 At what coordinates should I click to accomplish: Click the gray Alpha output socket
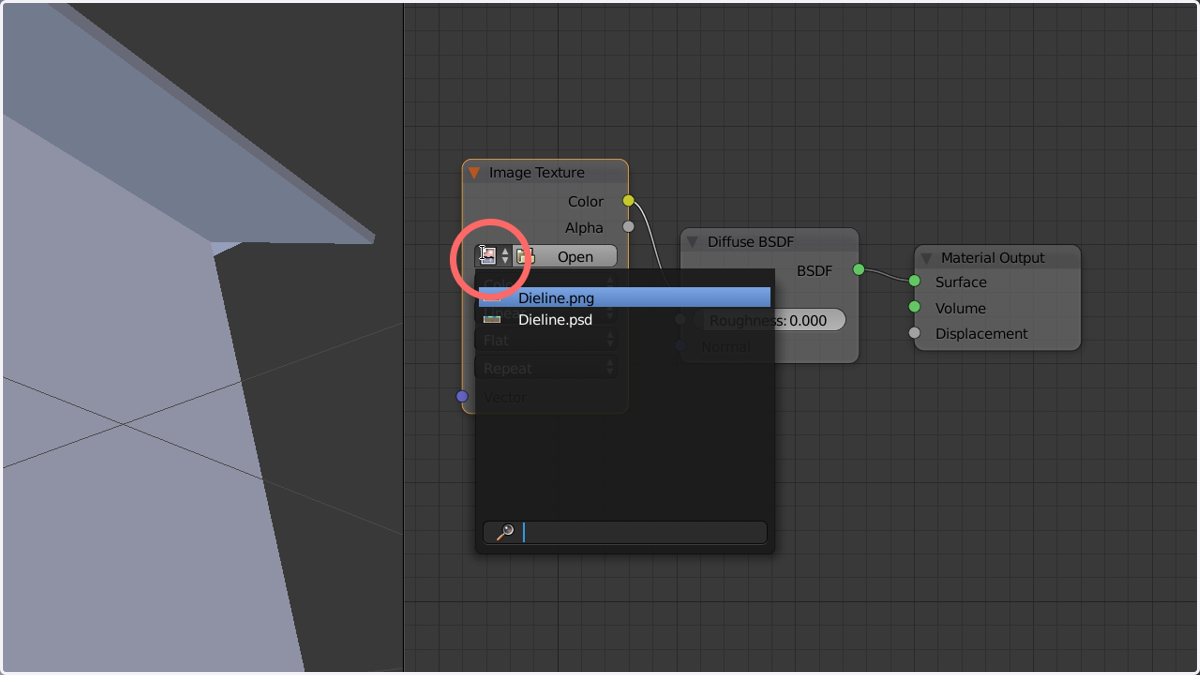pyautogui.click(x=629, y=227)
